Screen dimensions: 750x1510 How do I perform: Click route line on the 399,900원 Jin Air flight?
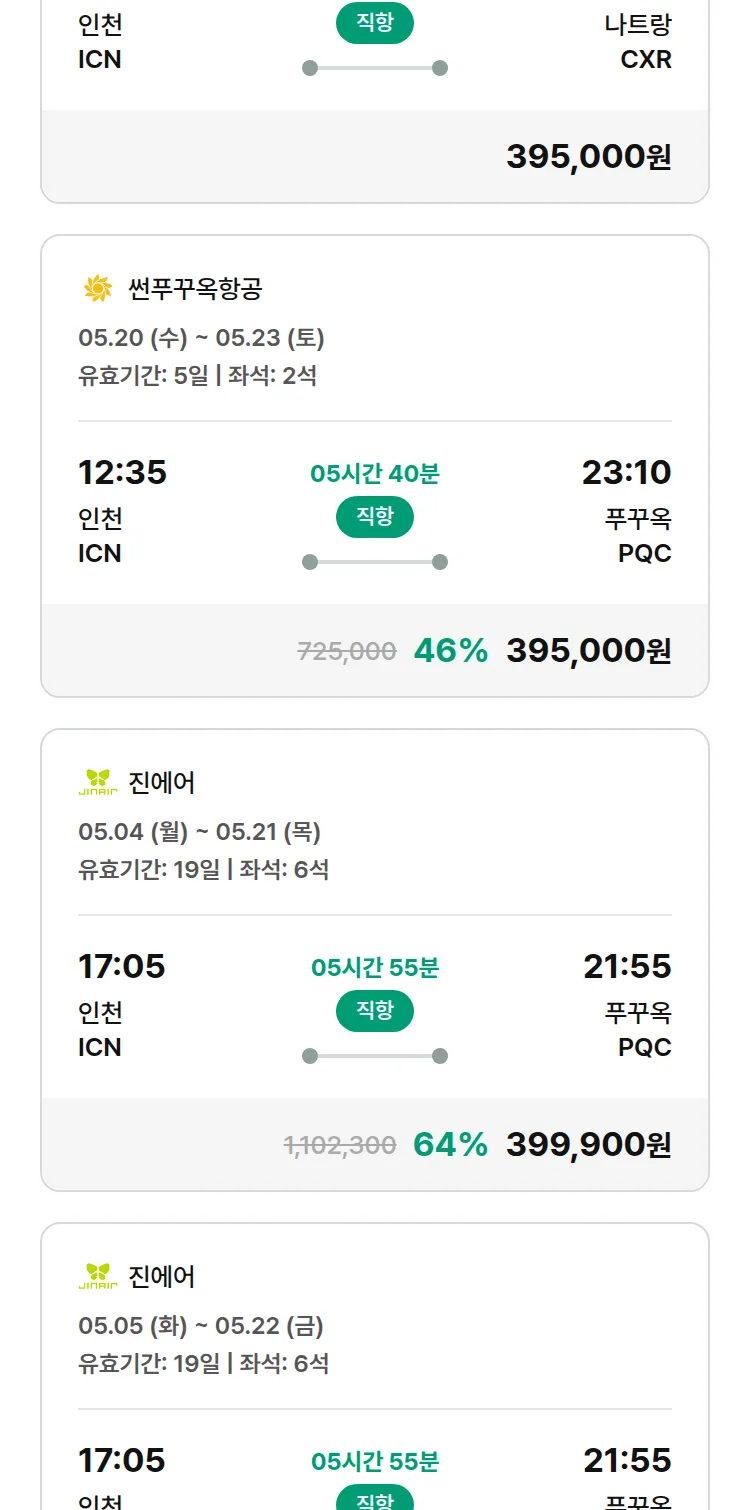pyautogui.click(x=375, y=1056)
